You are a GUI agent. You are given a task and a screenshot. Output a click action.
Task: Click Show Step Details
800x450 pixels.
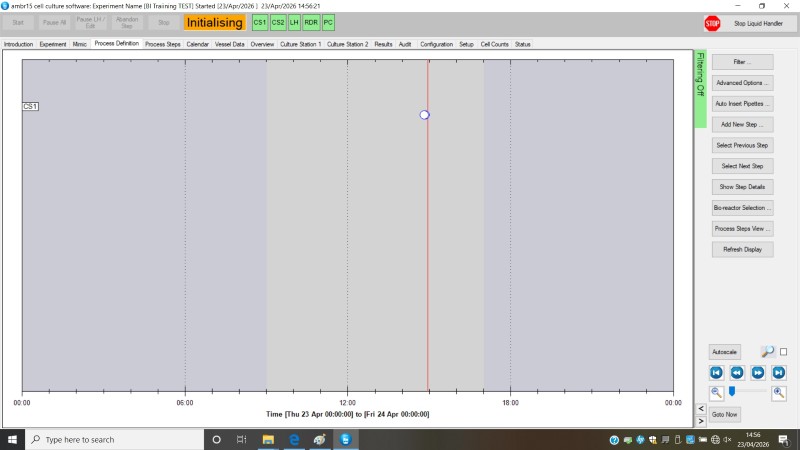pos(742,187)
